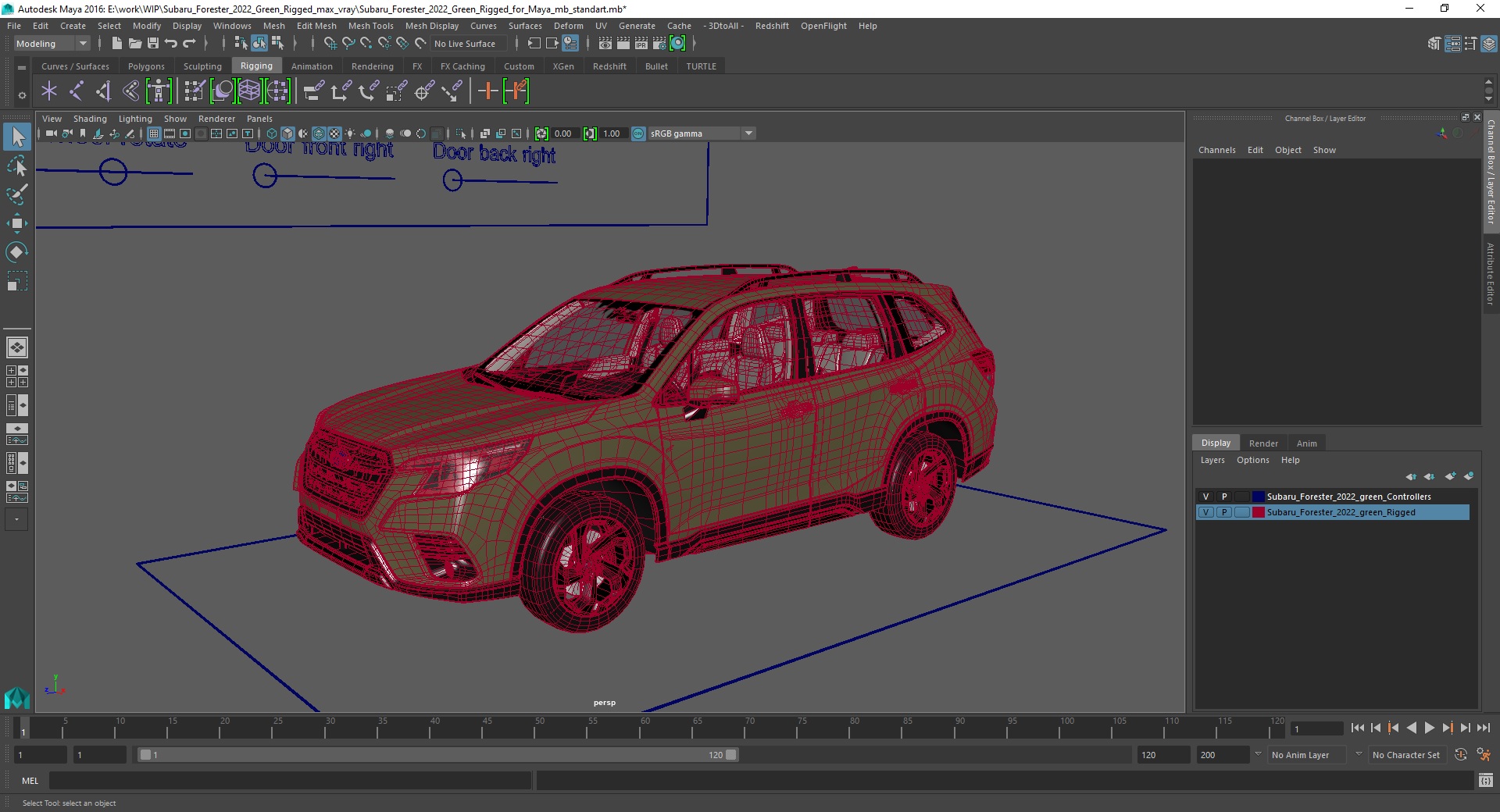Click the vertical Attribute Editor tab
This screenshot has width=1500, height=812.
pyautogui.click(x=1491, y=273)
